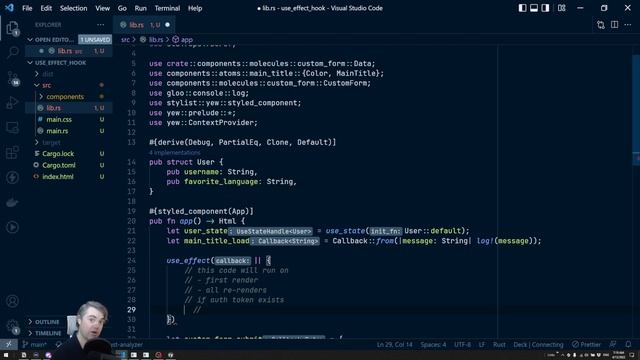The height and width of the screenshot is (360, 640).
Task: Click the 4 implementations code lens
Action: point(174,153)
